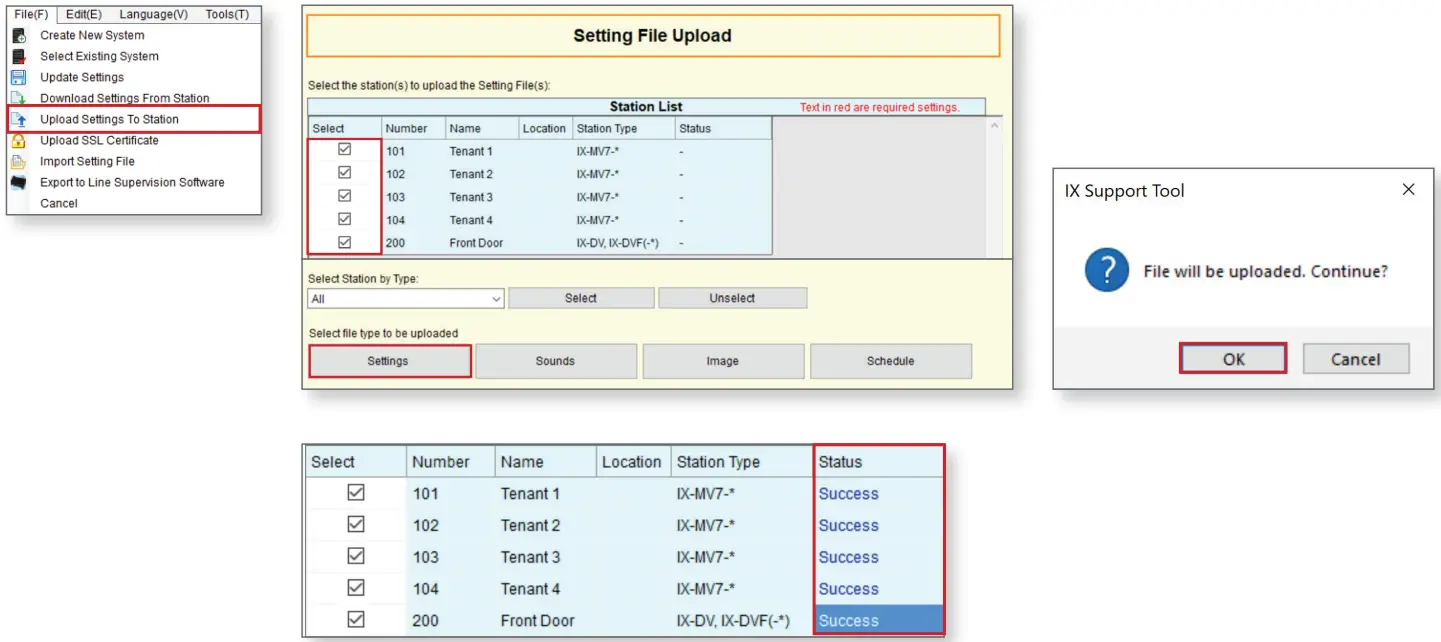The width and height of the screenshot is (1441, 642).
Task: Click the Schedule file type button
Action: pyautogui.click(x=890, y=361)
